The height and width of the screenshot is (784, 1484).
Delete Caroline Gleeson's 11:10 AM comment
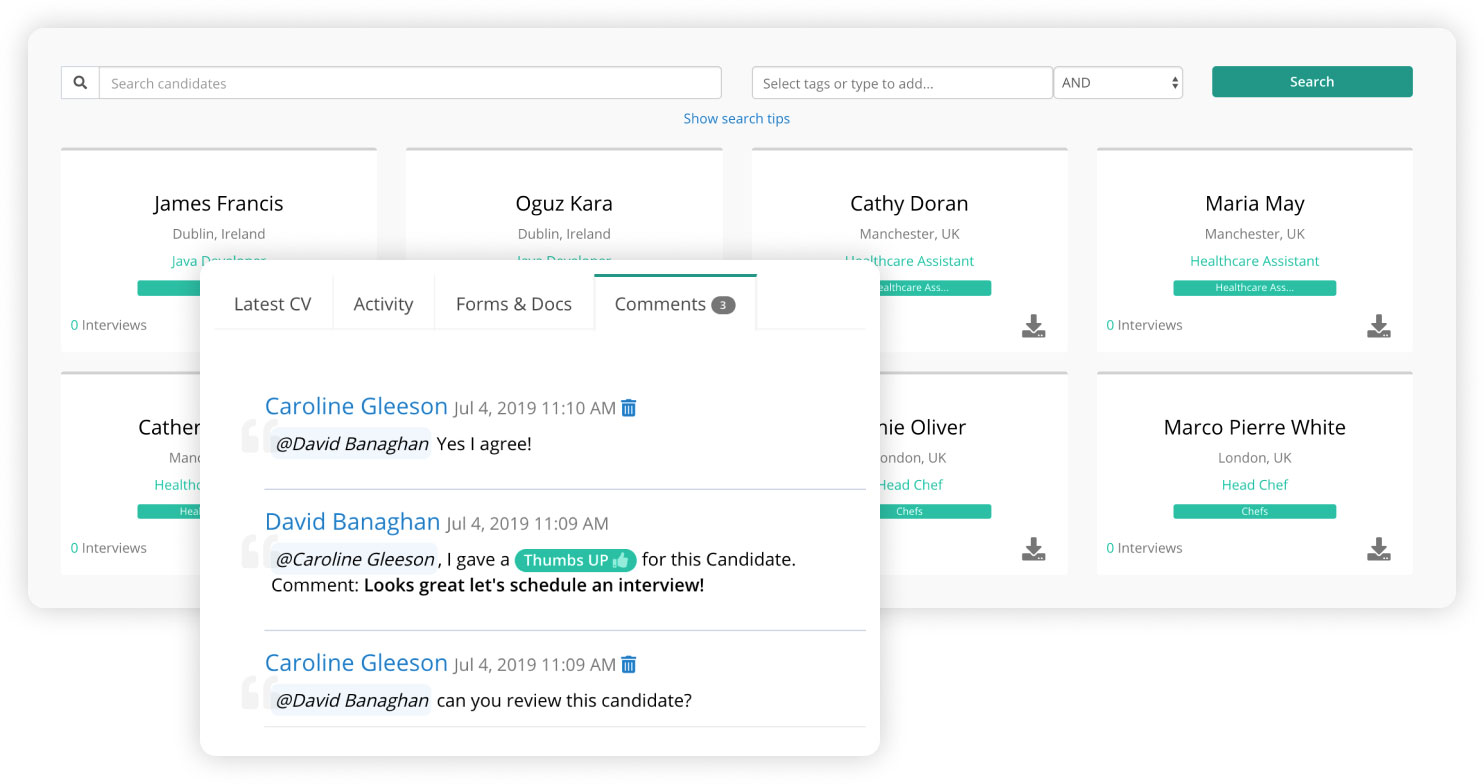coord(629,408)
